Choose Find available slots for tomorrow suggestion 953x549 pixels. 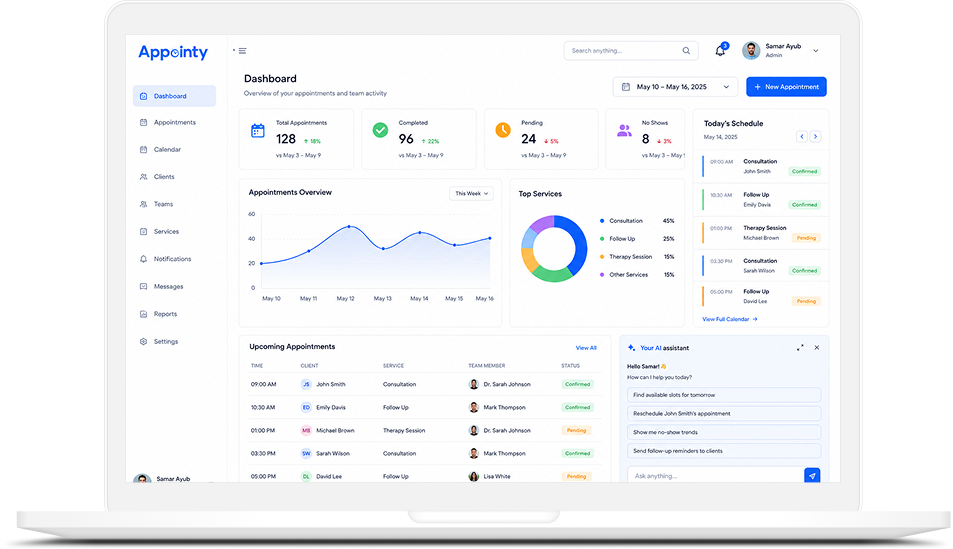click(x=724, y=396)
